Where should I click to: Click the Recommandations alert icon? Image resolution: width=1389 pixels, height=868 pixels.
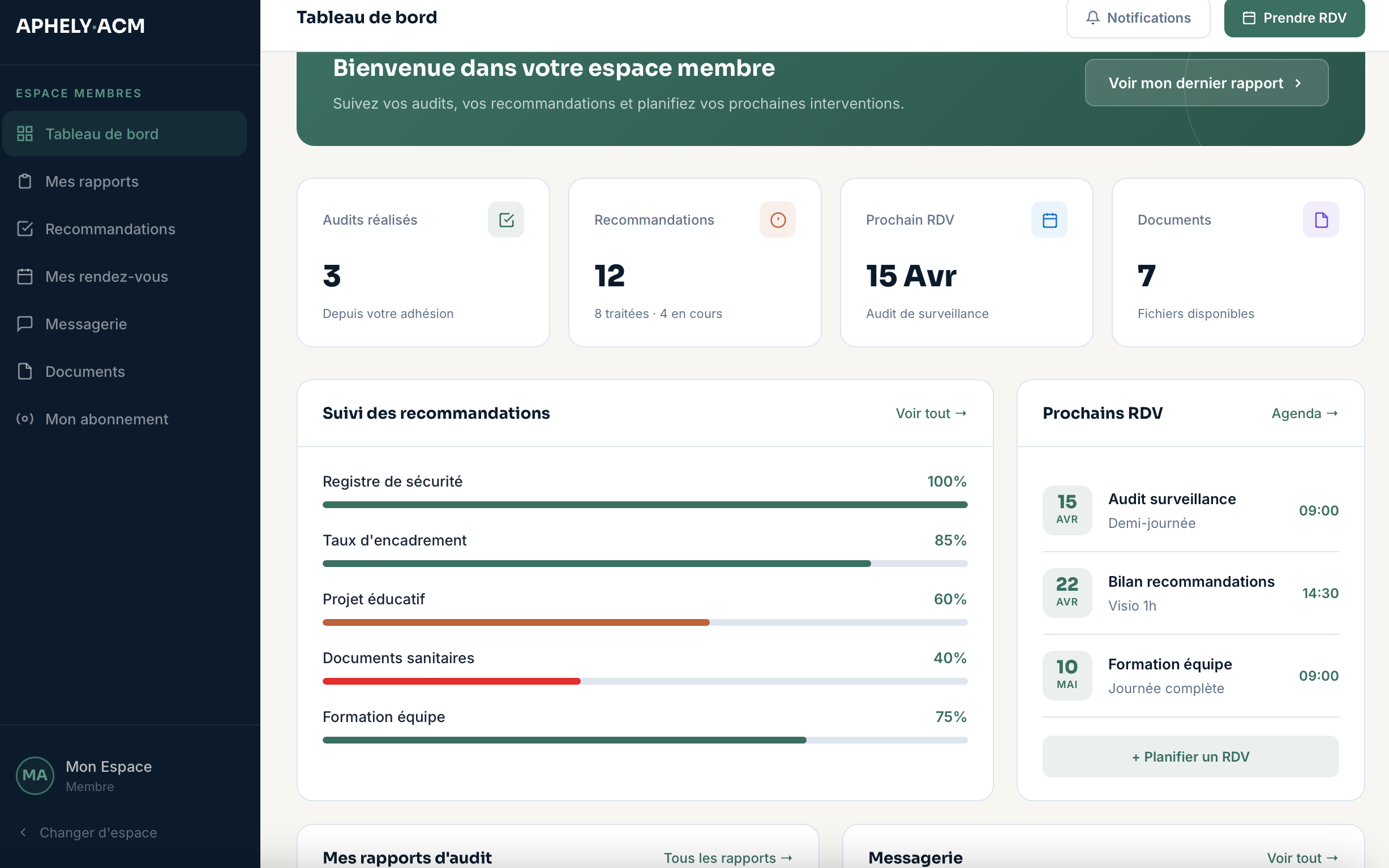[778, 220]
